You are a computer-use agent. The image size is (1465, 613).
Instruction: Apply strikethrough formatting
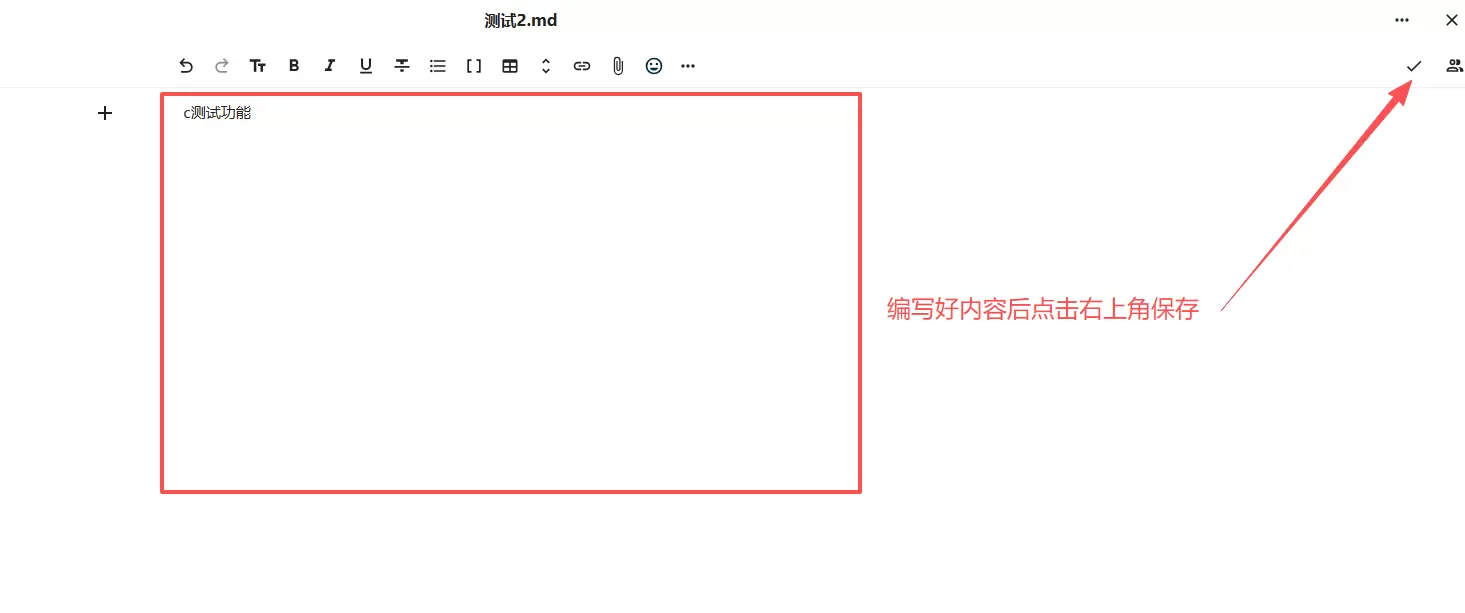[402, 66]
